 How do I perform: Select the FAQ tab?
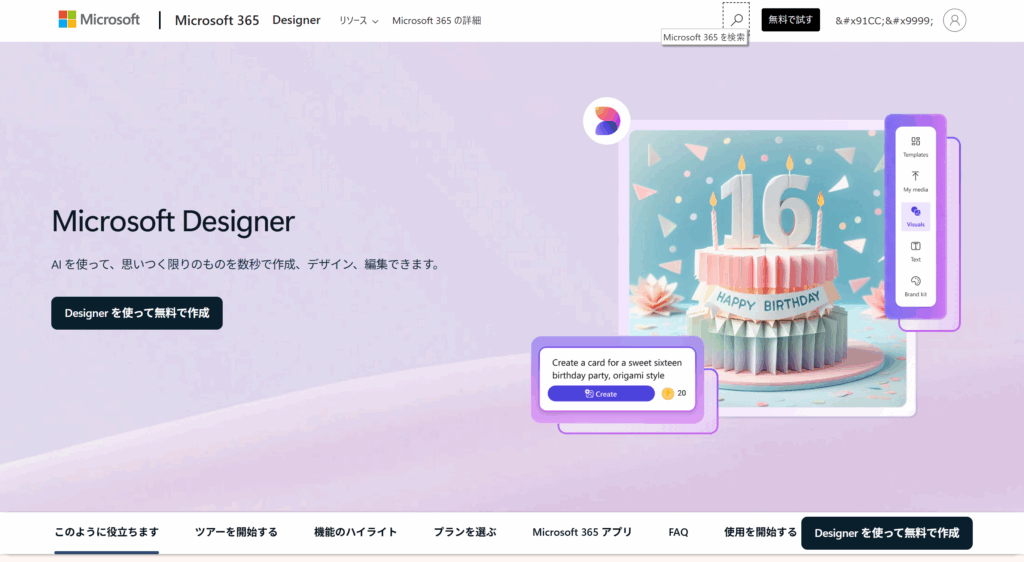coord(678,533)
